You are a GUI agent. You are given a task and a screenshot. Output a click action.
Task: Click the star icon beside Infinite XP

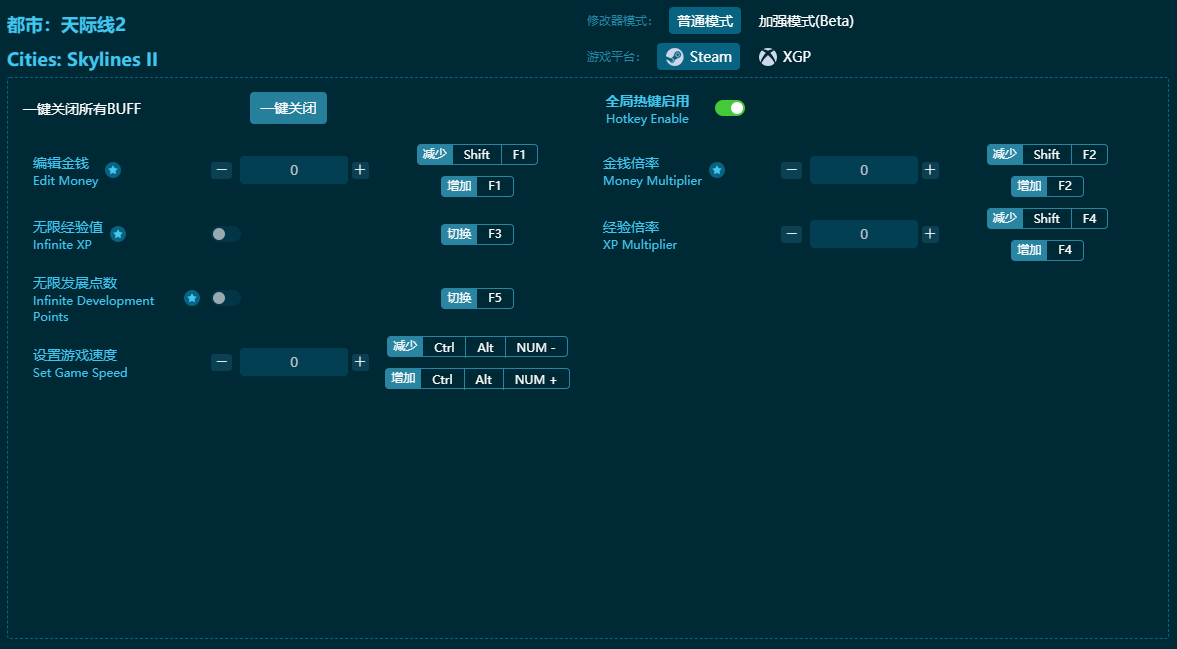tap(118, 234)
